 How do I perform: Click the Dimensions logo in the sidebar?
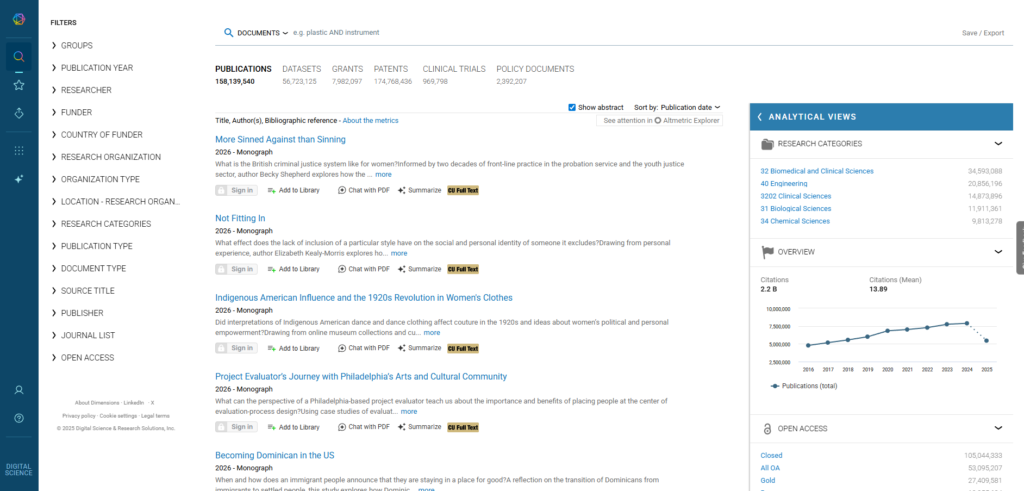[19, 18]
